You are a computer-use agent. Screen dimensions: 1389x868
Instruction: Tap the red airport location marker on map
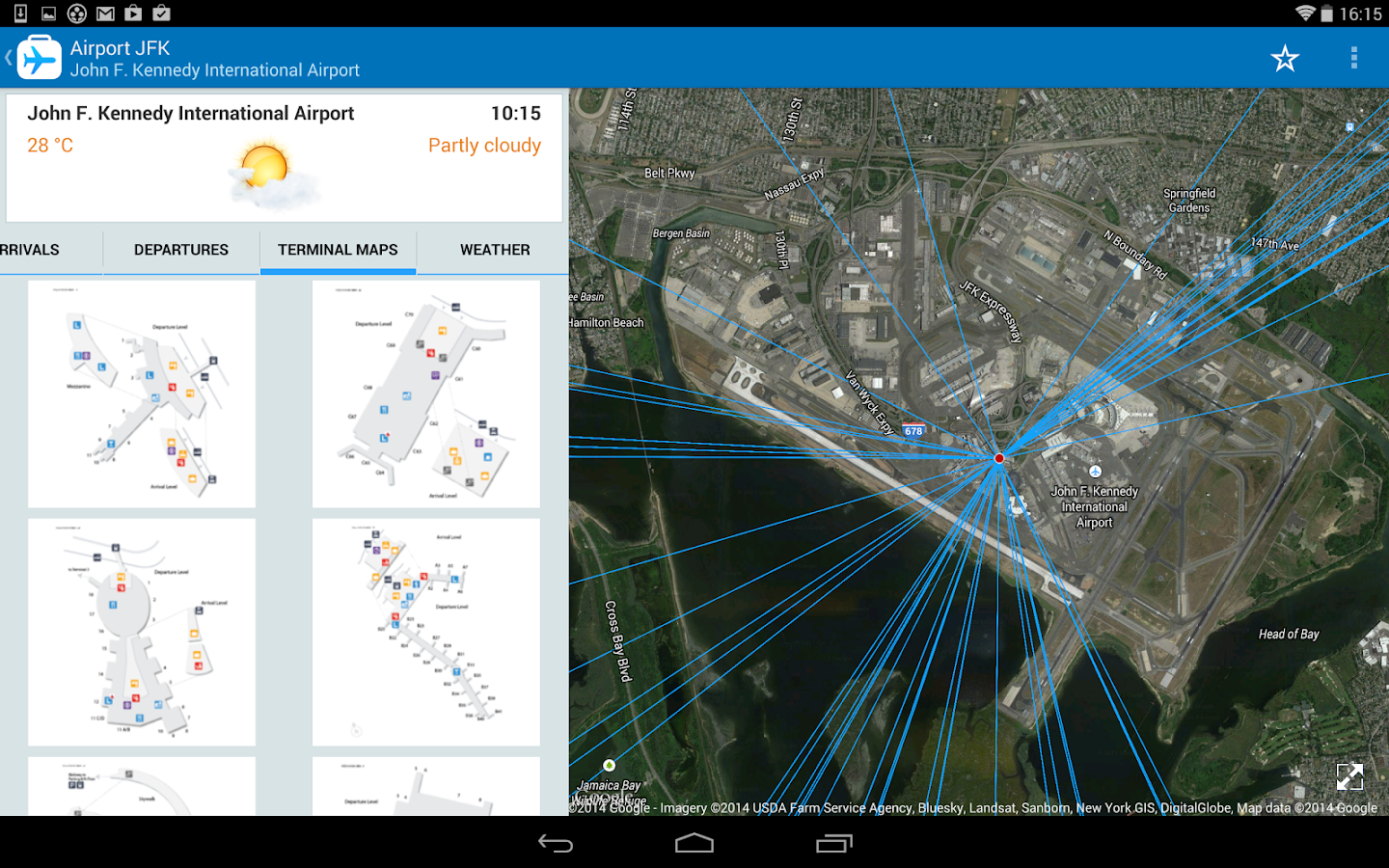click(x=999, y=458)
